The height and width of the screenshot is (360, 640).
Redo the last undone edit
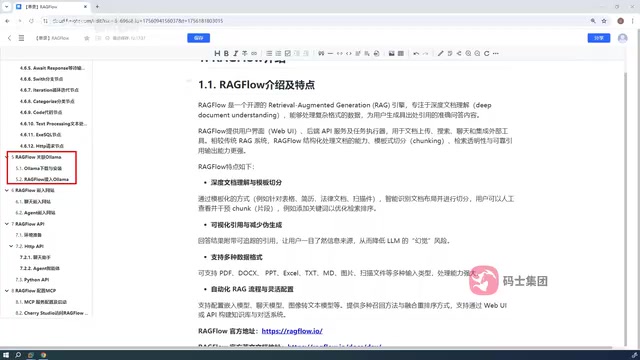click(x=425, y=53)
